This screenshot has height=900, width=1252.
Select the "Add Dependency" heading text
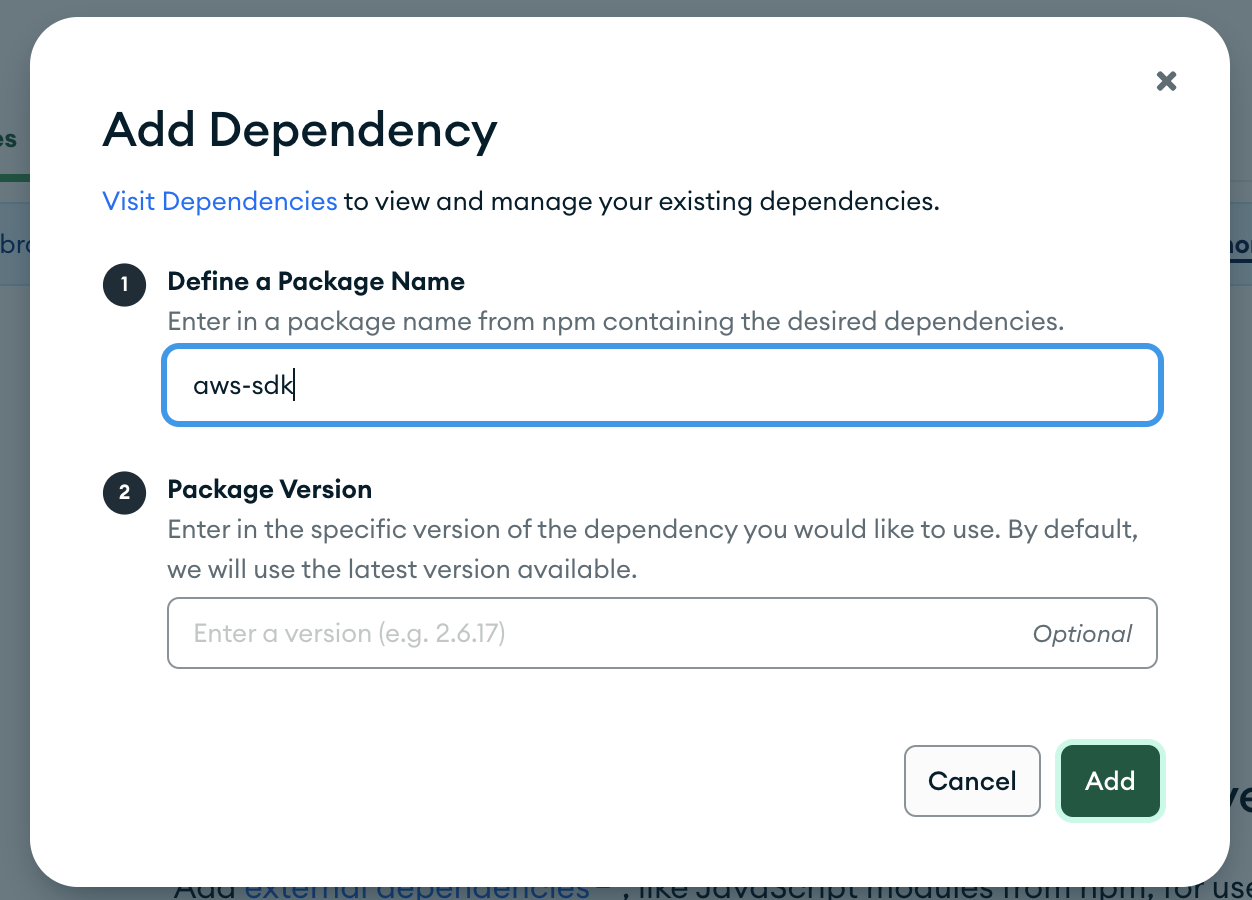pos(300,131)
